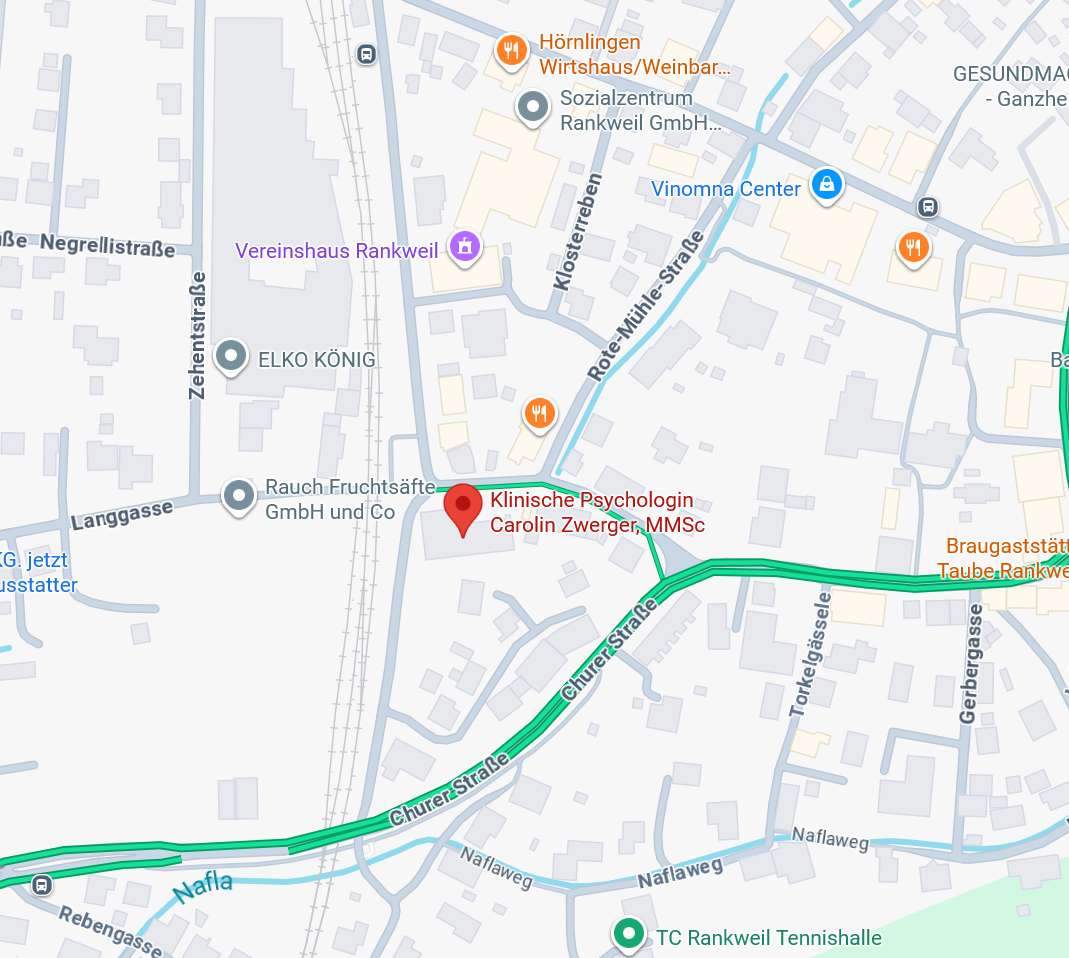Select the bus stop icon near Vinomna Center
The image size is (1069, 958).
[x=928, y=207]
